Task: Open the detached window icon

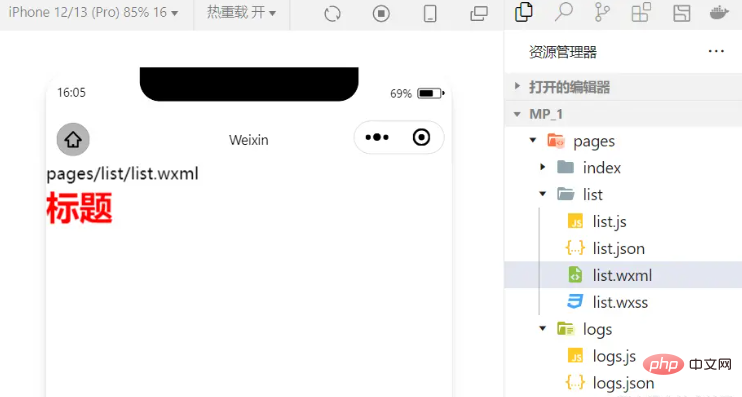Action: (x=478, y=13)
